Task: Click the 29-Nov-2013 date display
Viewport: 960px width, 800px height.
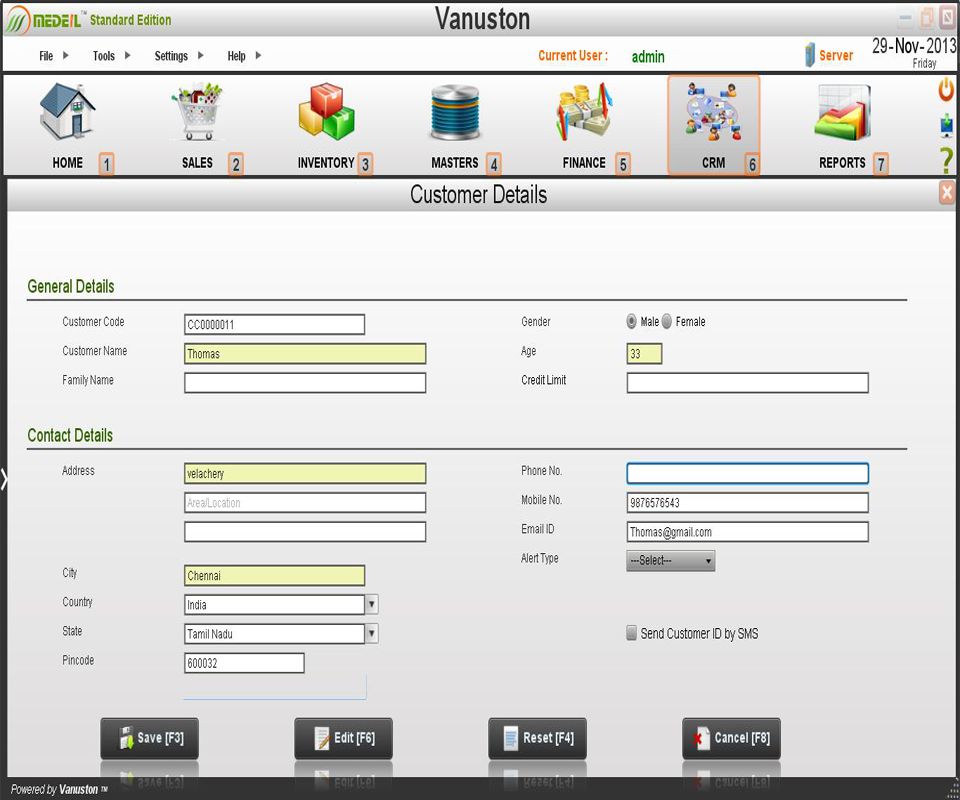Action: click(x=914, y=46)
